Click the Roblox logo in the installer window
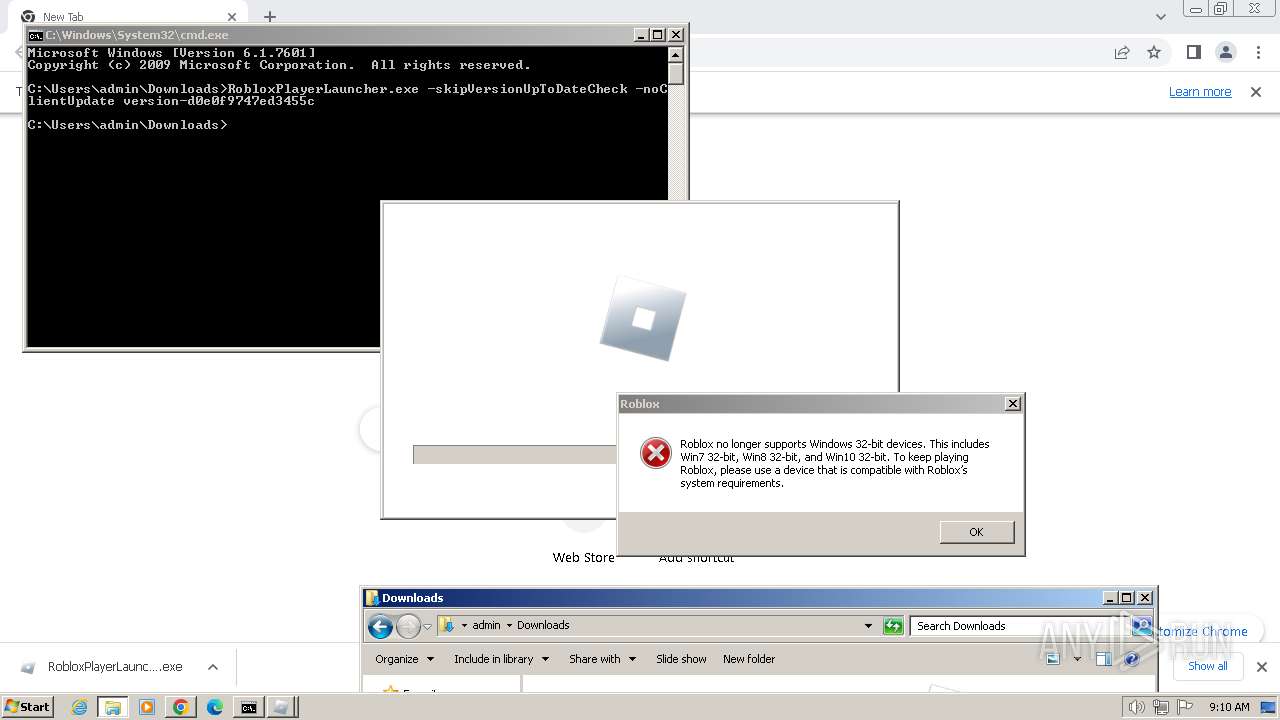The height and width of the screenshot is (720, 1280). [x=643, y=318]
